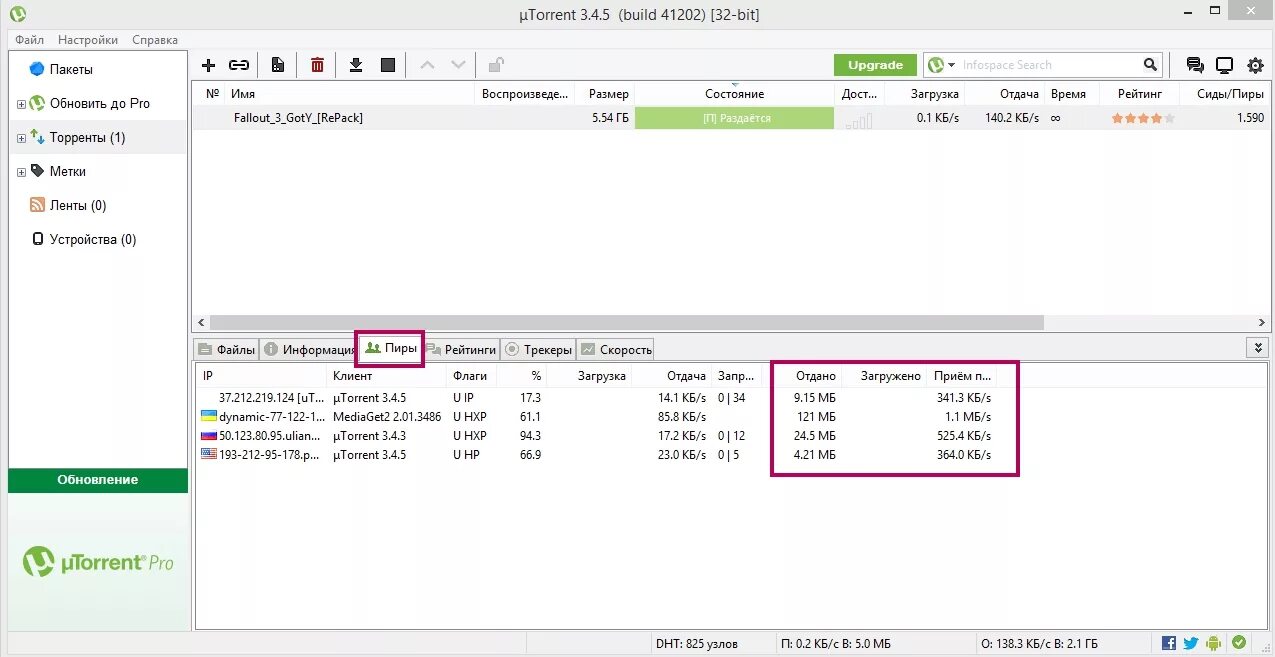Click the µTorrent Pro advertisement logo
Screen dimensions: 1275x657
(98, 562)
